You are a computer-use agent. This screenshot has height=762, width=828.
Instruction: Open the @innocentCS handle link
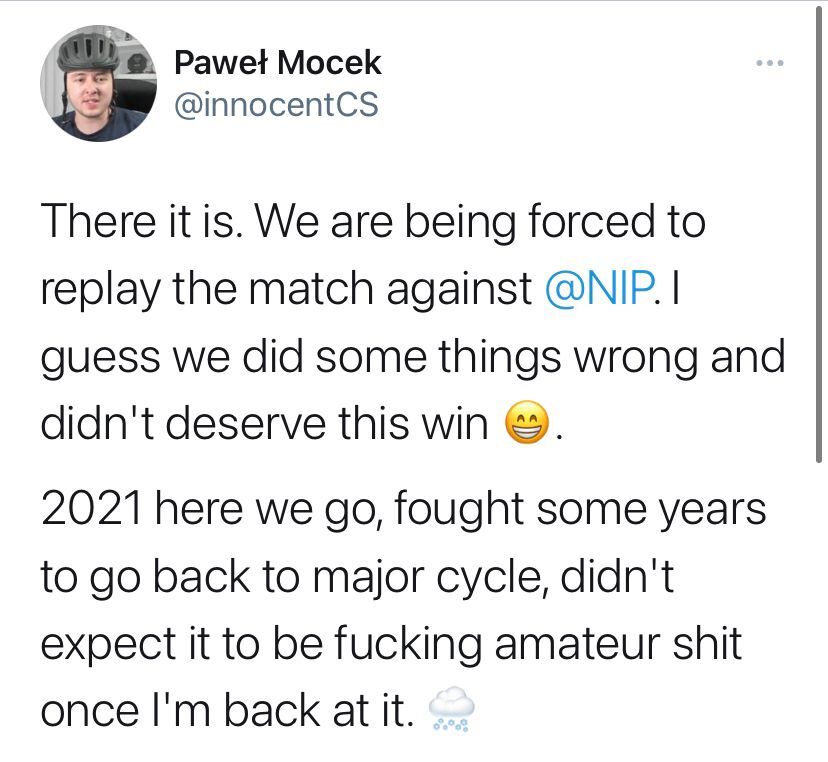click(276, 104)
